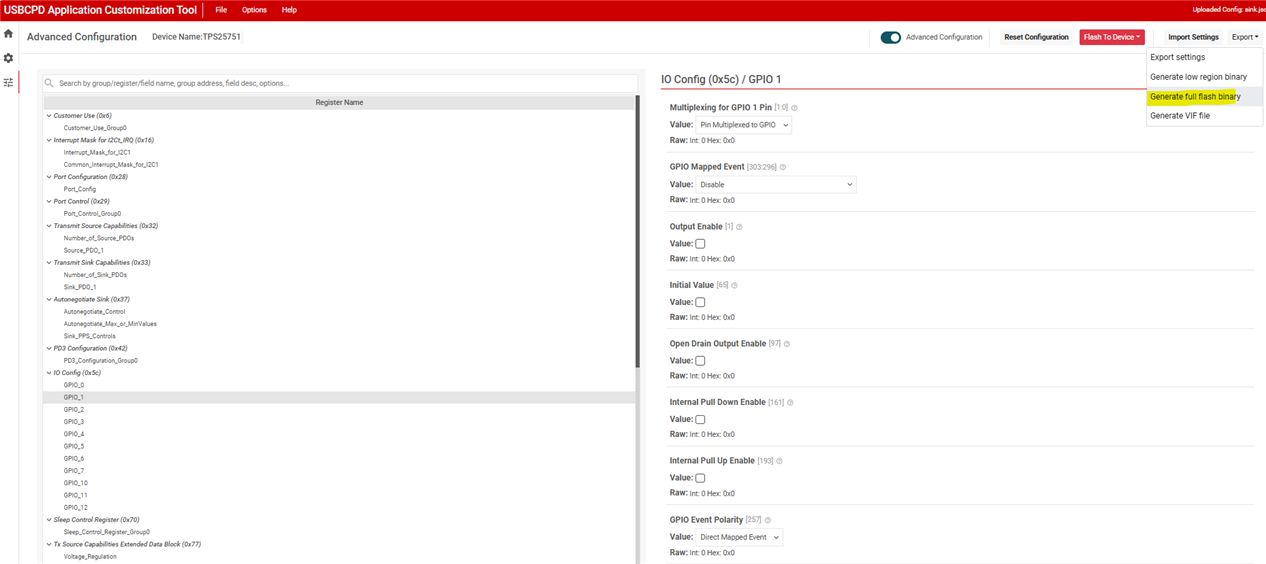The width and height of the screenshot is (1266, 564).
Task: Select the Customer_Use_Group0 register
Action: 95,128
